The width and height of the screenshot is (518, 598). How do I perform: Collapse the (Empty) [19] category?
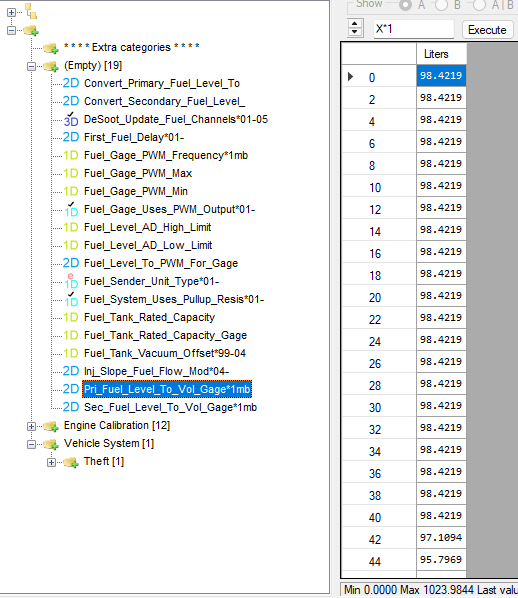[x=32, y=66]
